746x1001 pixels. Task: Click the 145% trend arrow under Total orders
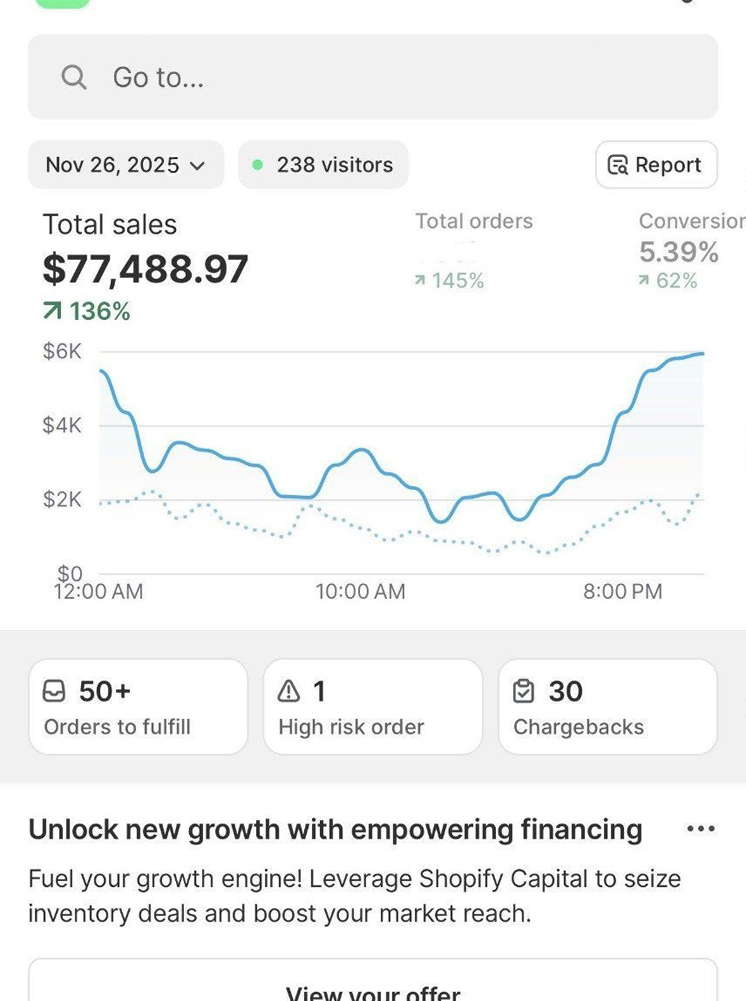tap(420, 281)
